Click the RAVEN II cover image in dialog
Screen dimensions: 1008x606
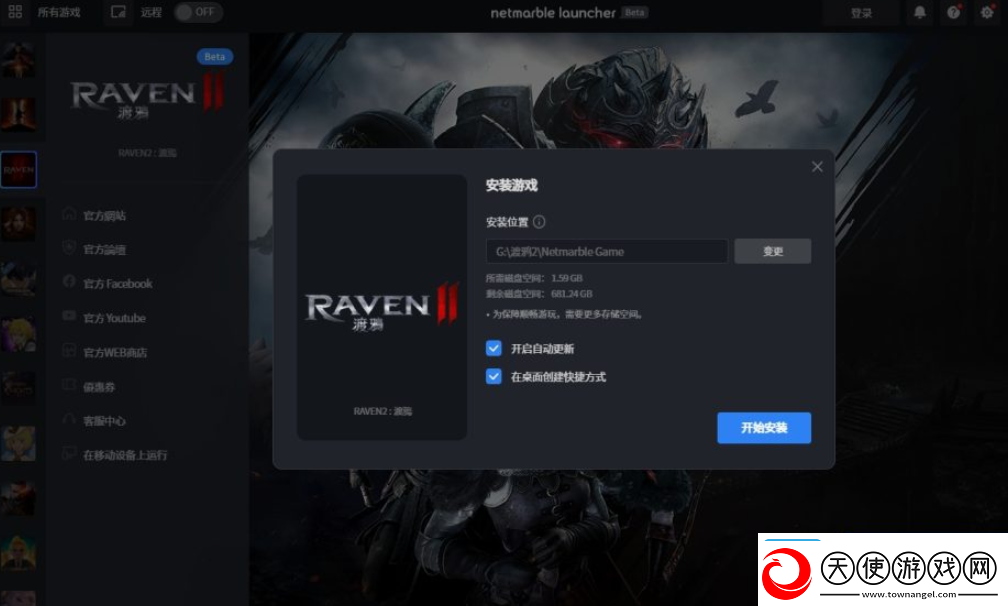tap(382, 307)
